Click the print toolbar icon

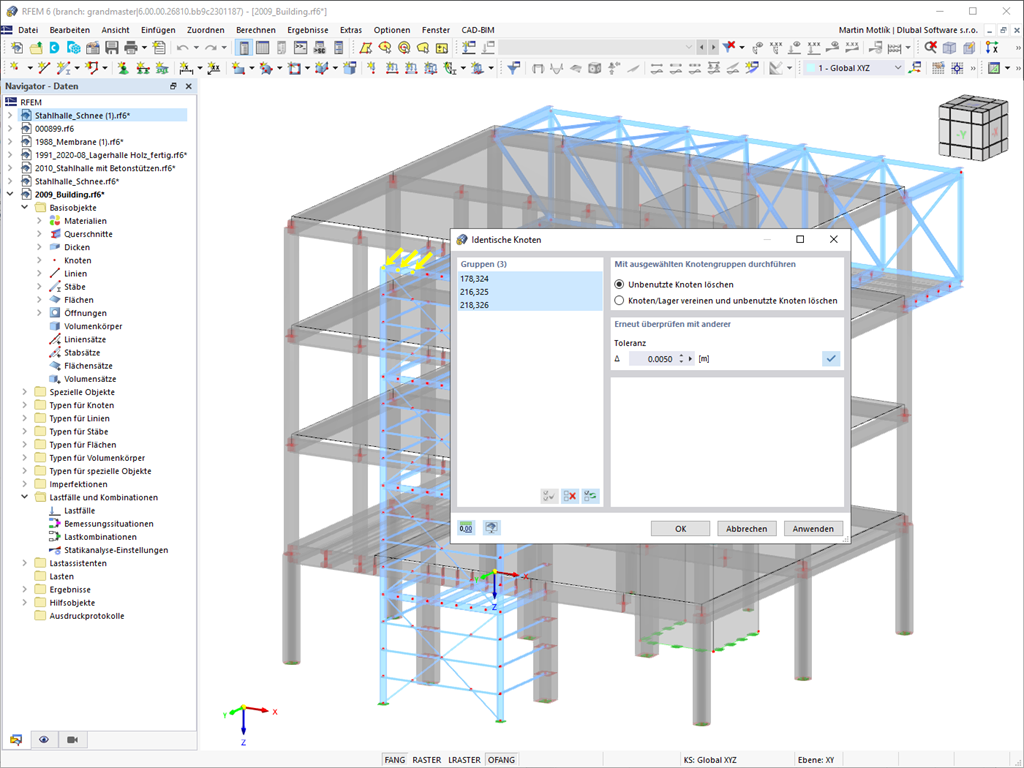coord(131,48)
